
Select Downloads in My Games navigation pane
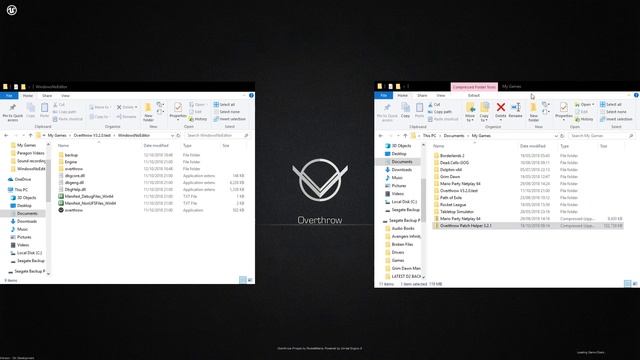pos(402,169)
